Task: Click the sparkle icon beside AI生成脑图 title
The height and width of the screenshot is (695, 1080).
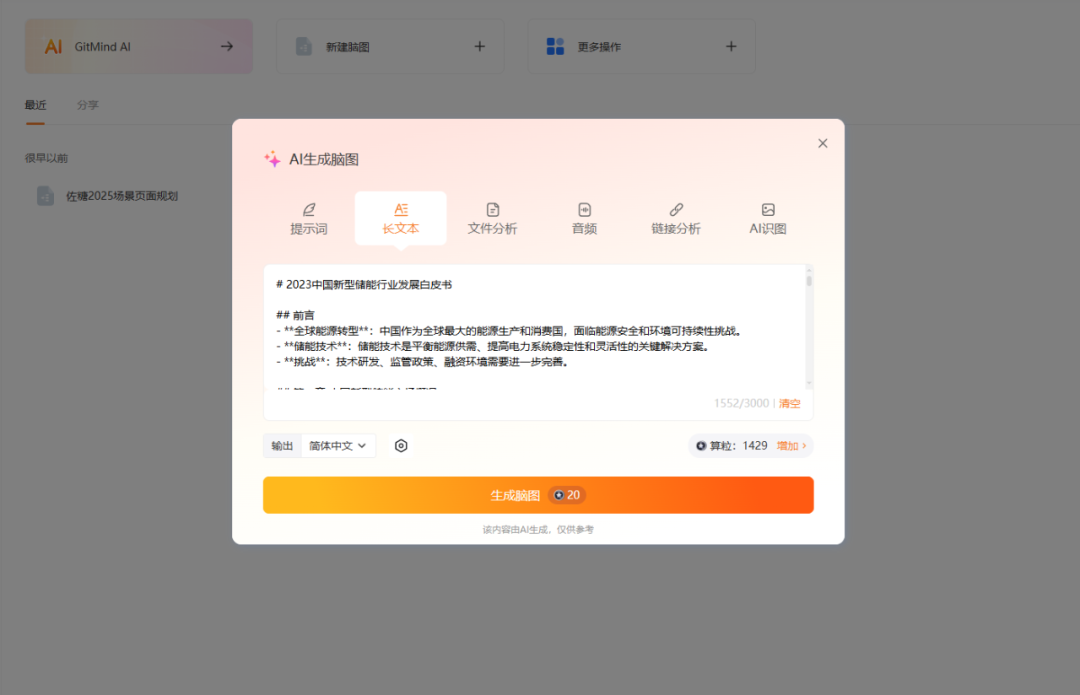Action: [x=272, y=159]
